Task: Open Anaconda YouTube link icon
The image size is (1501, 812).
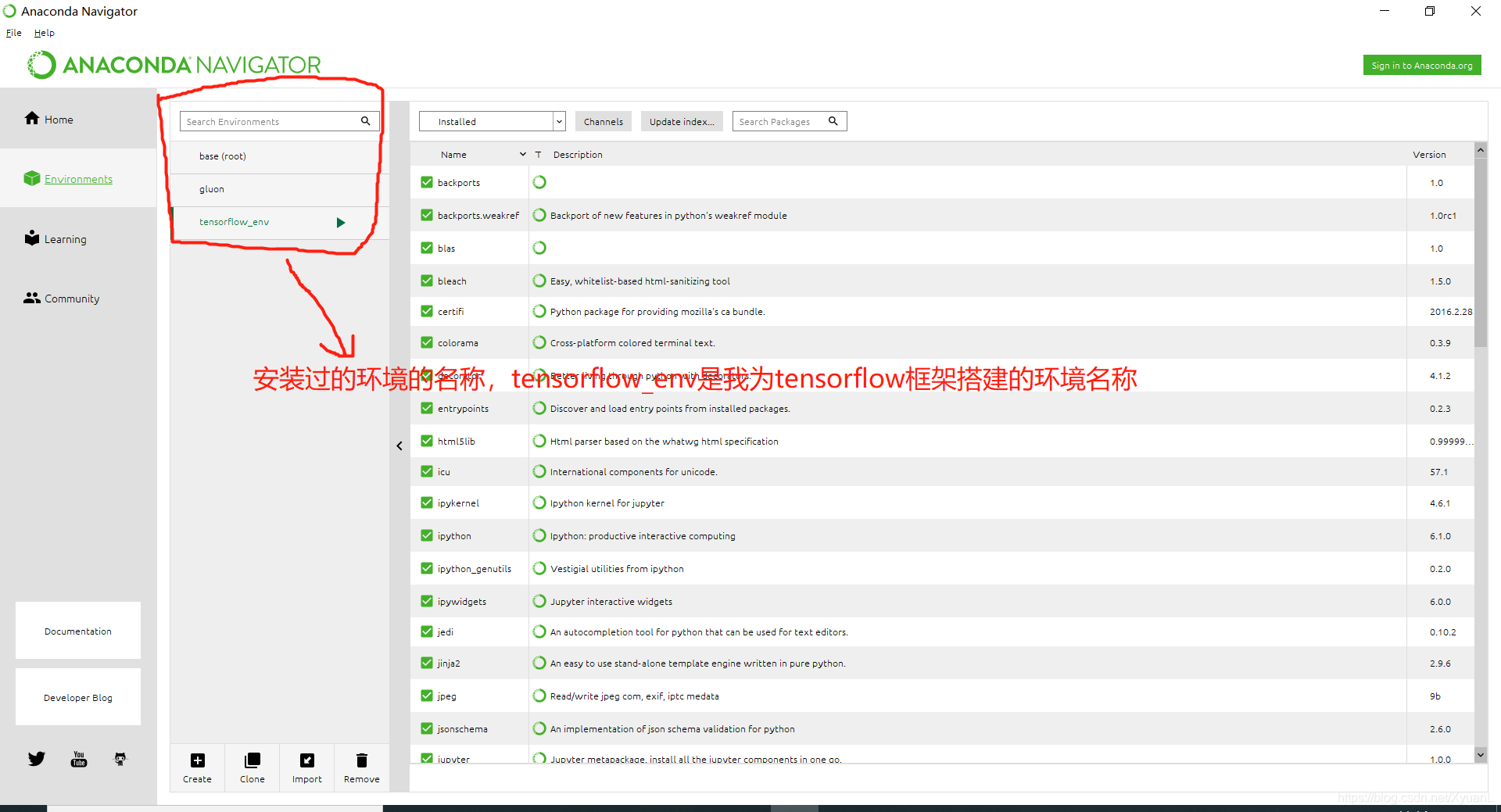Action: click(79, 759)
